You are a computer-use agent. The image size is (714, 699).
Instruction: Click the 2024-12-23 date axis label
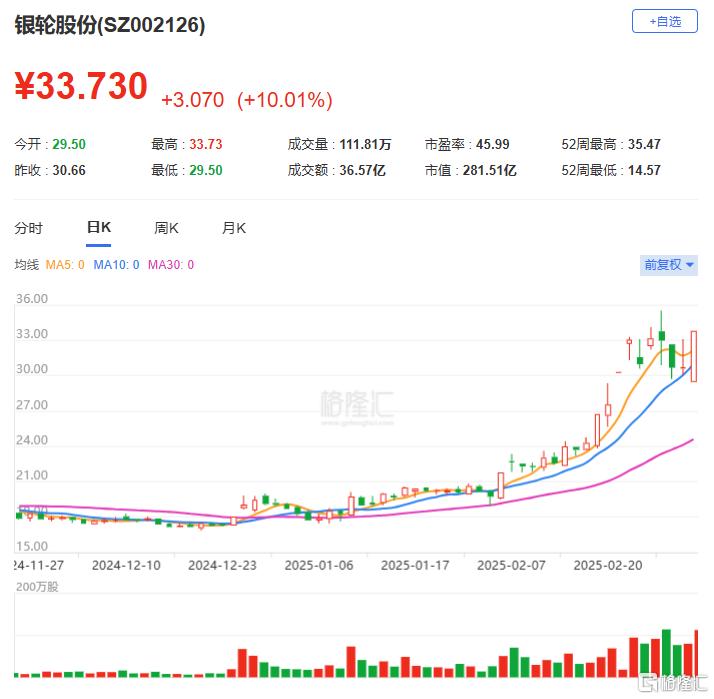tap(222, 566)
